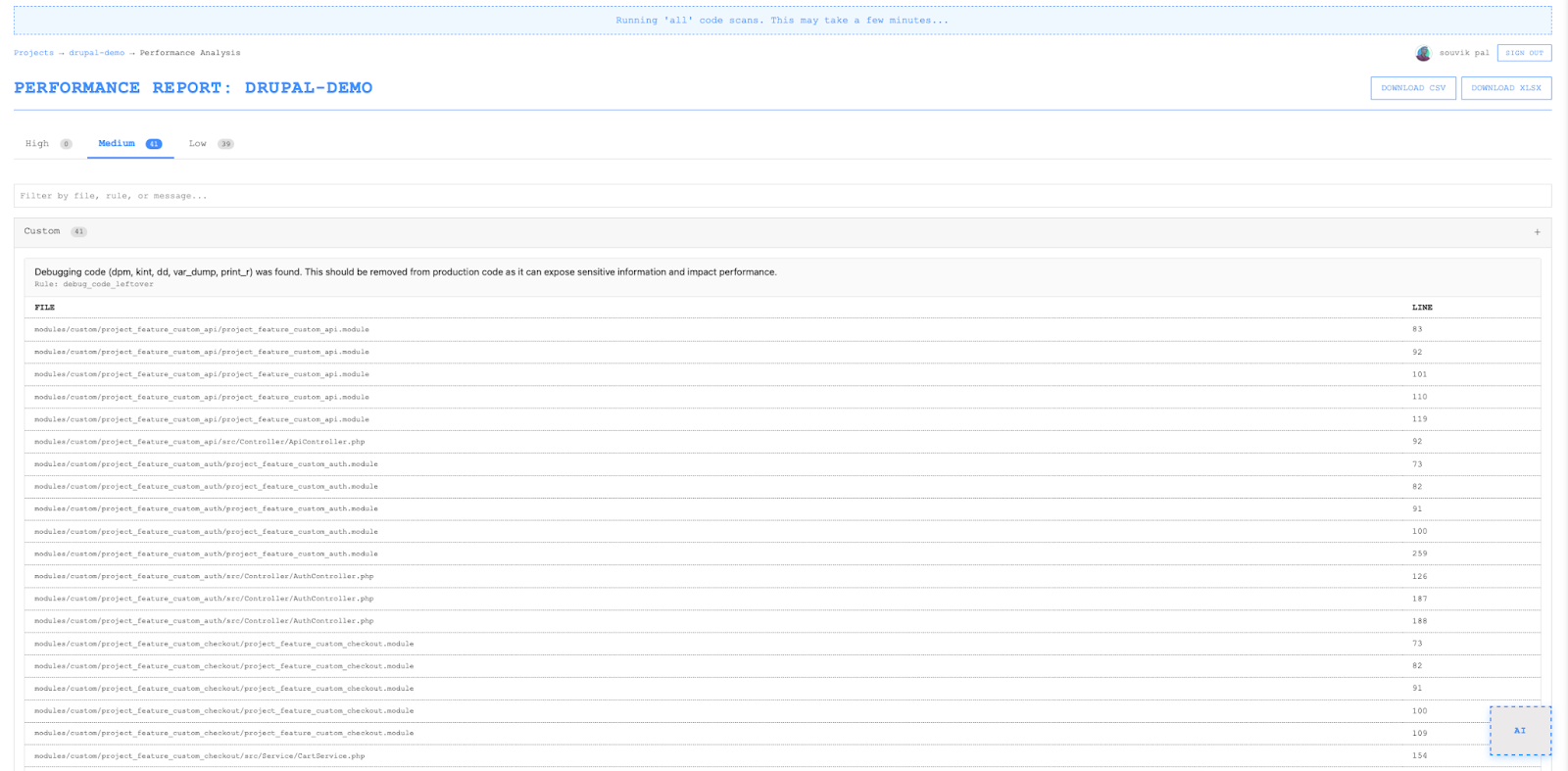The height and width of the screenshot is (771, 1568).
Task: Click line number 109 of checkout.module
Action: coord(1419,733)
